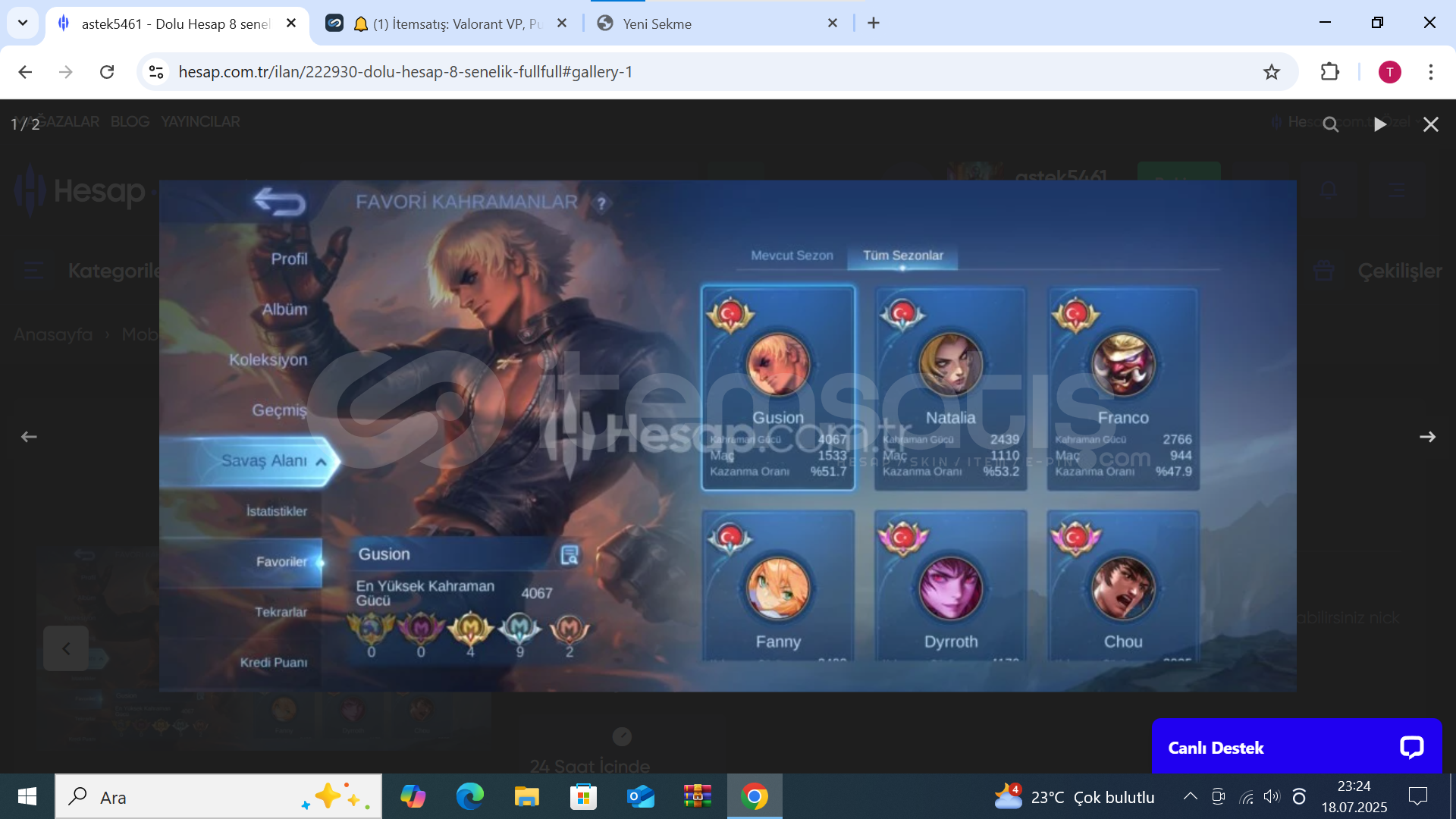Click the Mevcut Sezon tab in image
The height and width of the screenshot is (819, 1456).
[x=792, y=256]
